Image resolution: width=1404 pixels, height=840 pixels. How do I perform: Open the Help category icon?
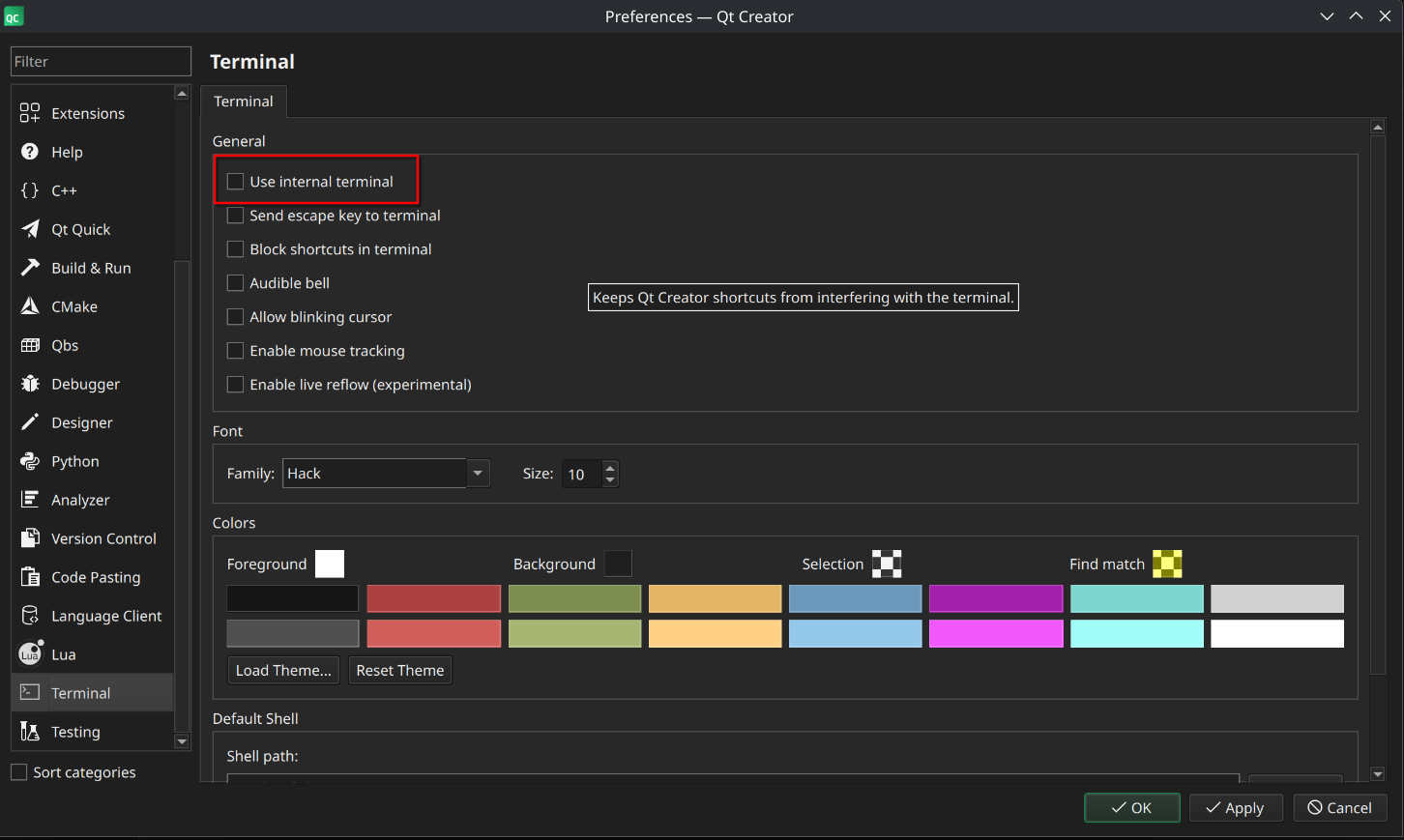(x=30, y=152)
